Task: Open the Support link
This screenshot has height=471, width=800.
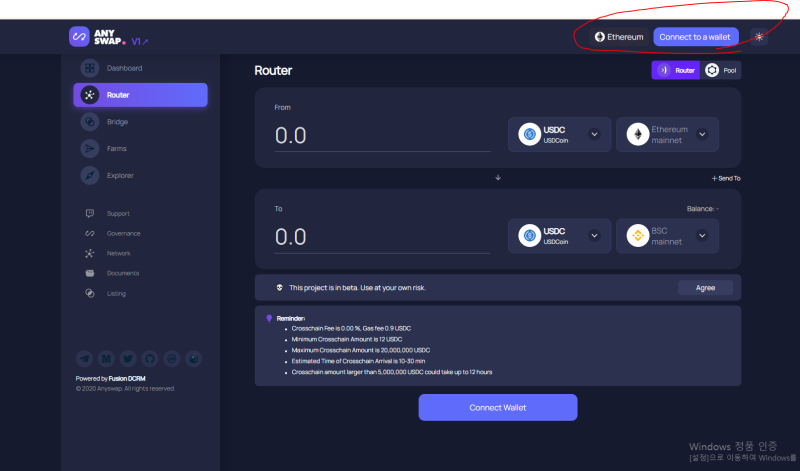Action: pos(118,213)
